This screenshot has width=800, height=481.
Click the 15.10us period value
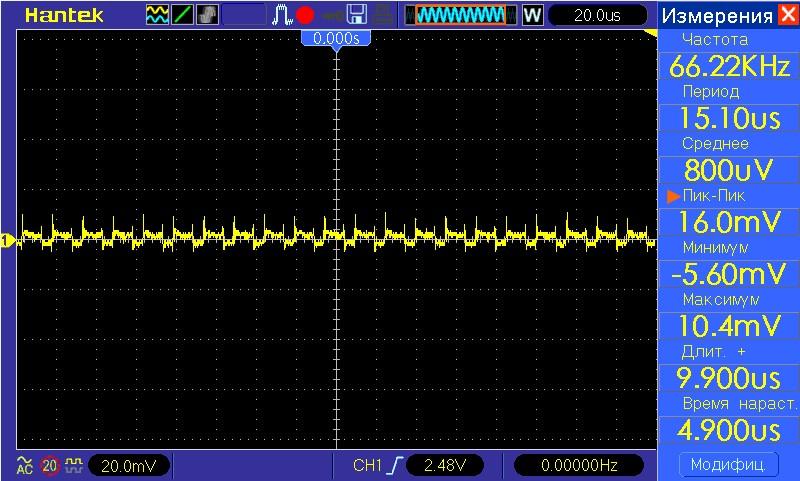point(729,118)
